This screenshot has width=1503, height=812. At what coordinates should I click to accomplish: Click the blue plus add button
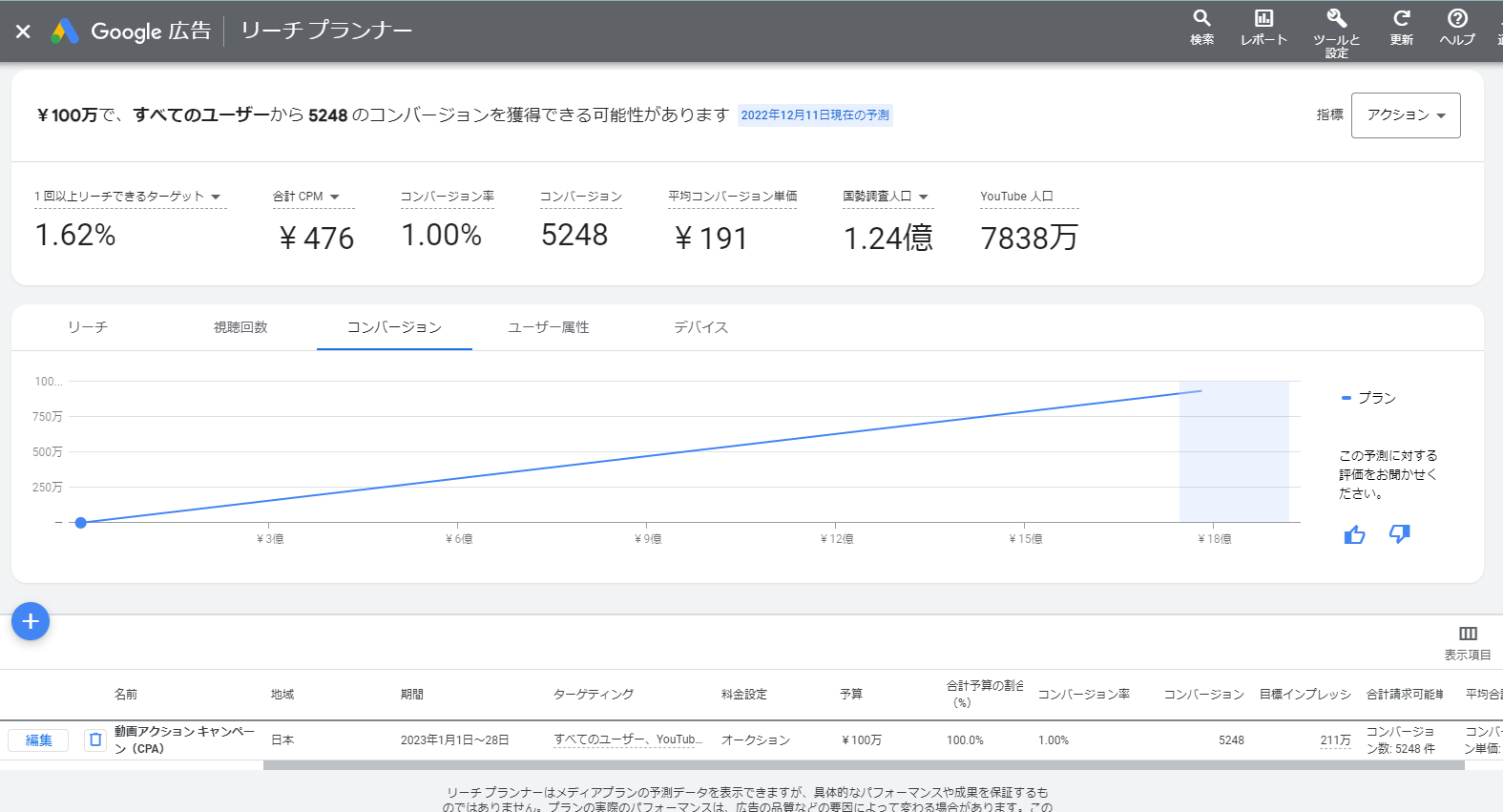click(31, 621)
